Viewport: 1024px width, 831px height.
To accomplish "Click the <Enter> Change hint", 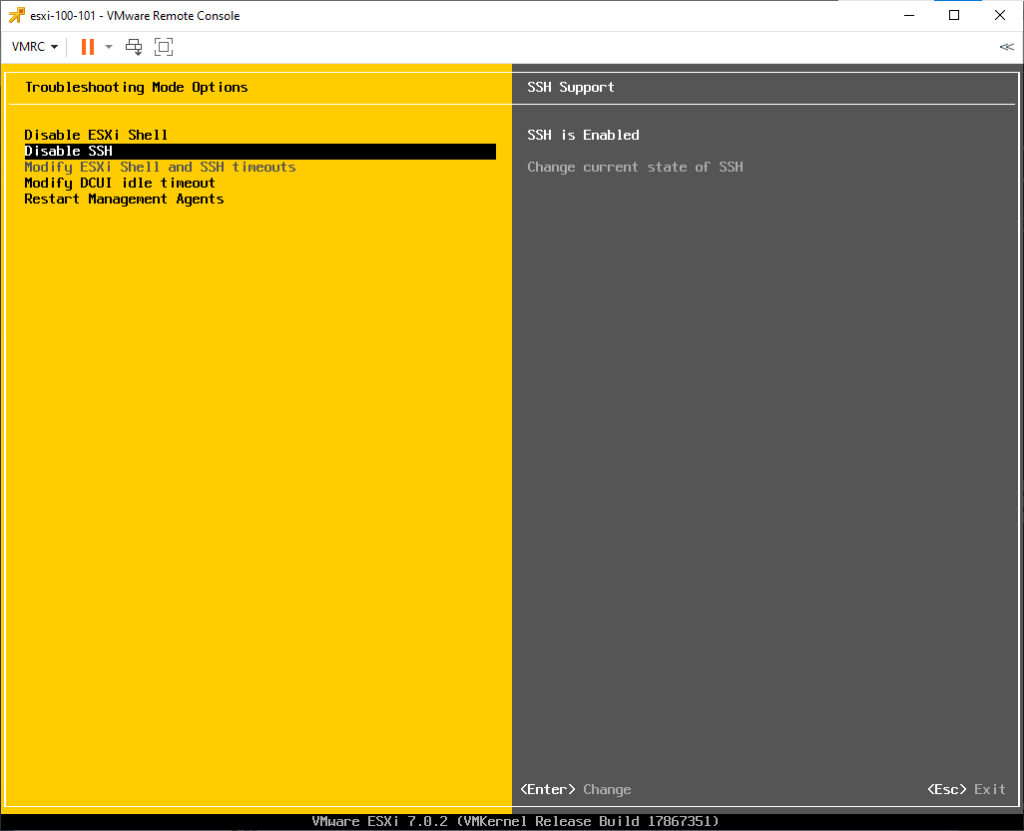I will (x=576, y=789).
